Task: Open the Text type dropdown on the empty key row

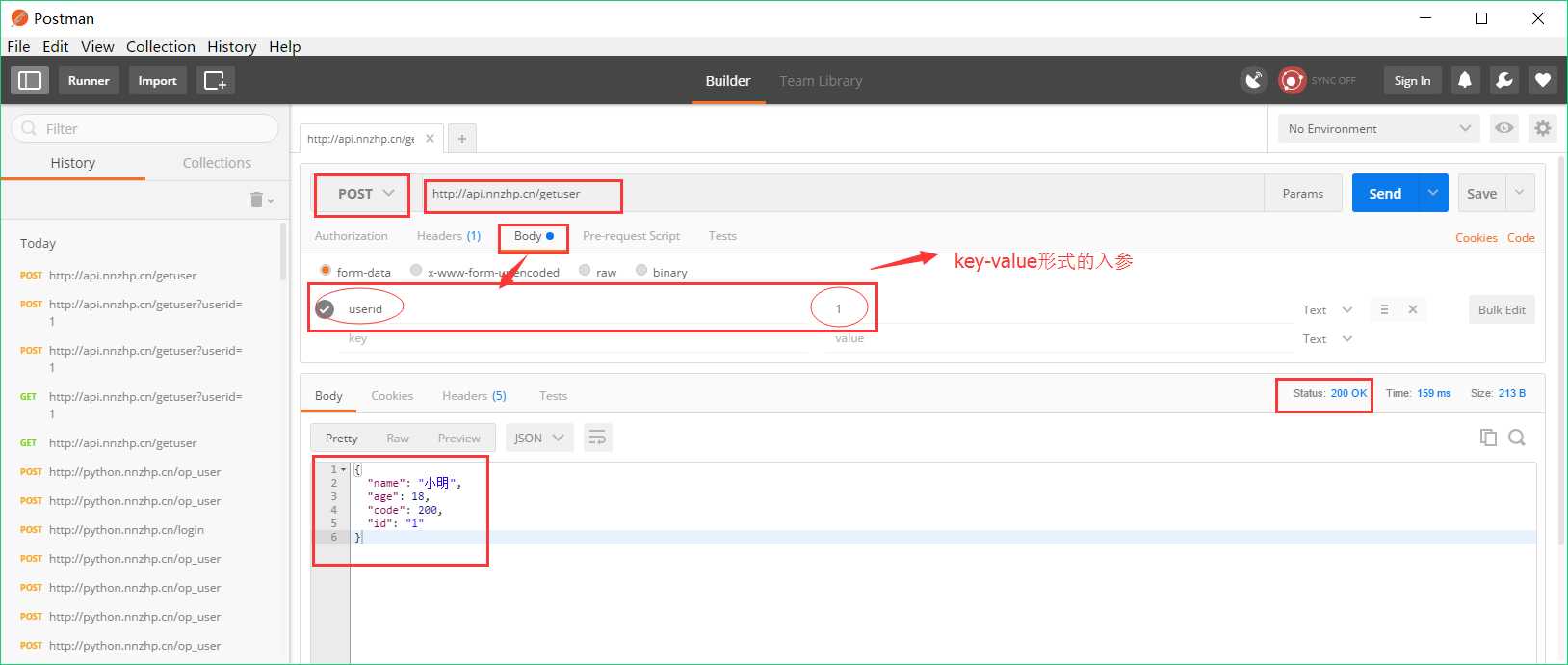Action: [x=1327, y=338]
